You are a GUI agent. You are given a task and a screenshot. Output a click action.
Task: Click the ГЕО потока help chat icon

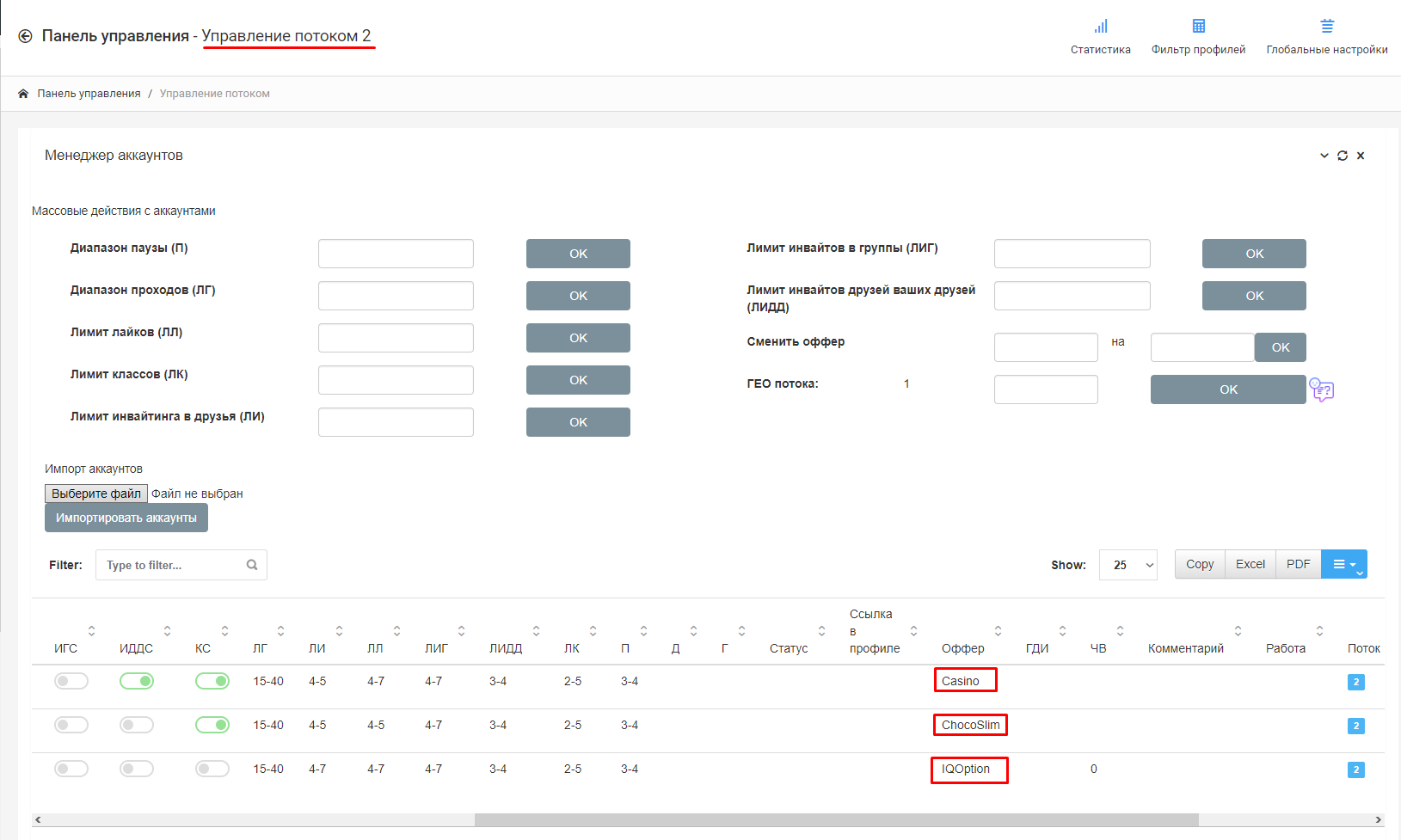pos(1321,390)
